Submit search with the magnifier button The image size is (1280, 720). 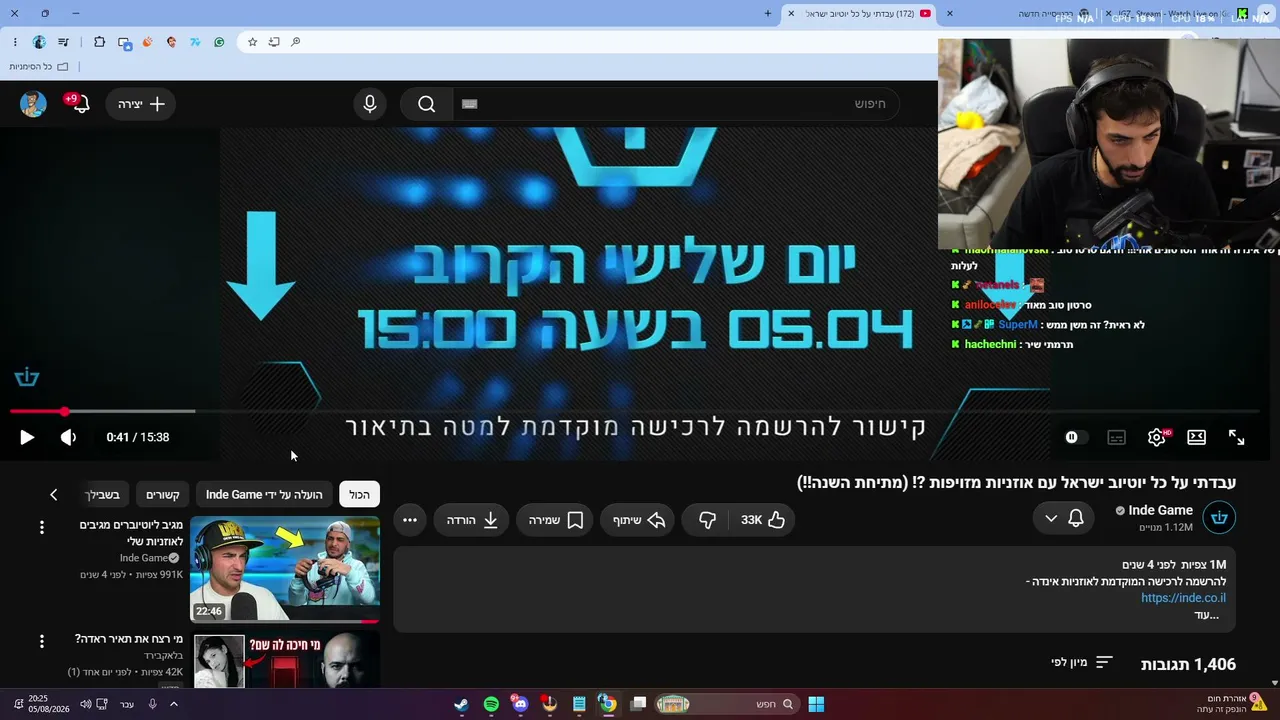(427, 104)
